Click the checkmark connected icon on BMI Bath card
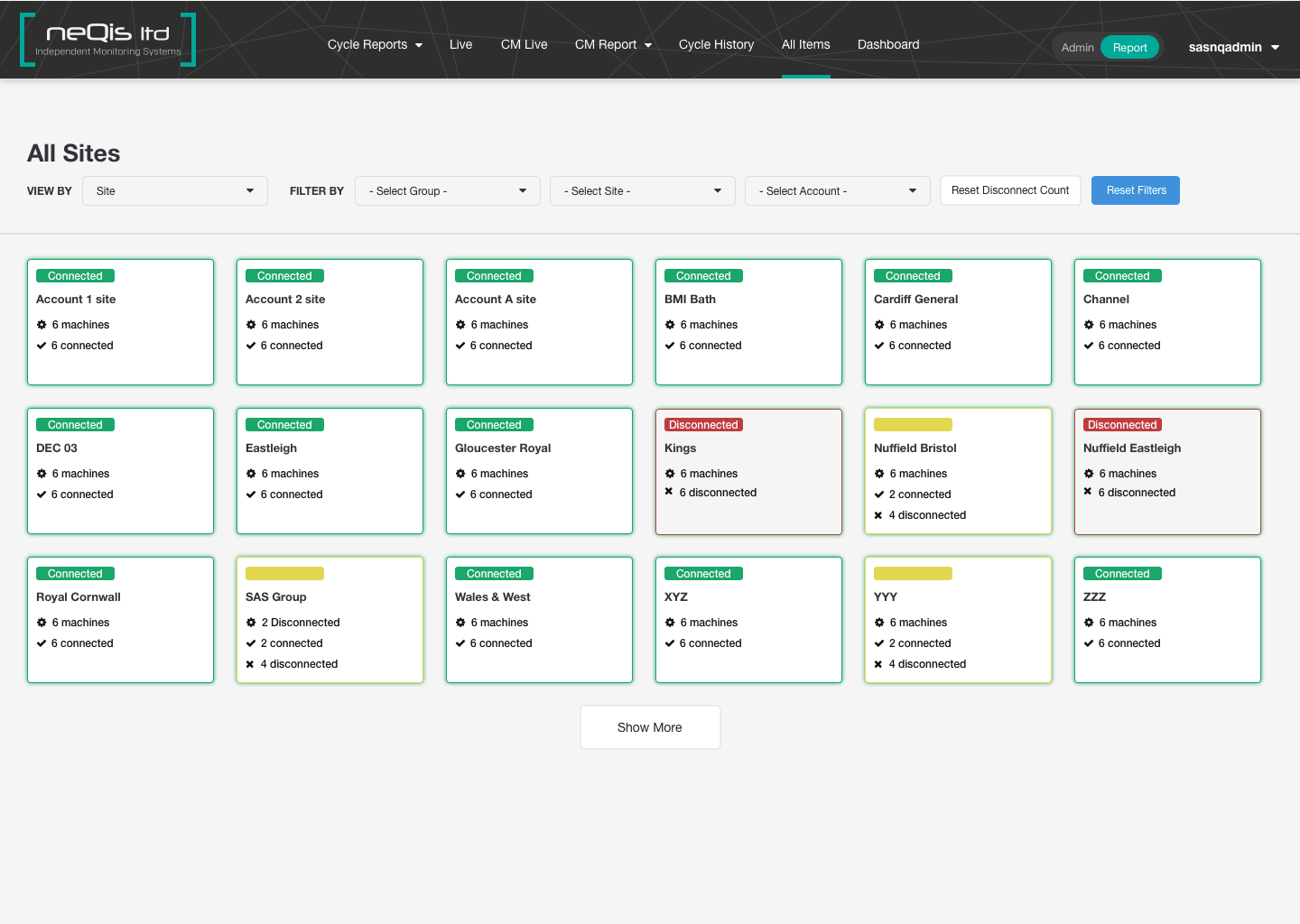1300x924 pixels. 670,346
